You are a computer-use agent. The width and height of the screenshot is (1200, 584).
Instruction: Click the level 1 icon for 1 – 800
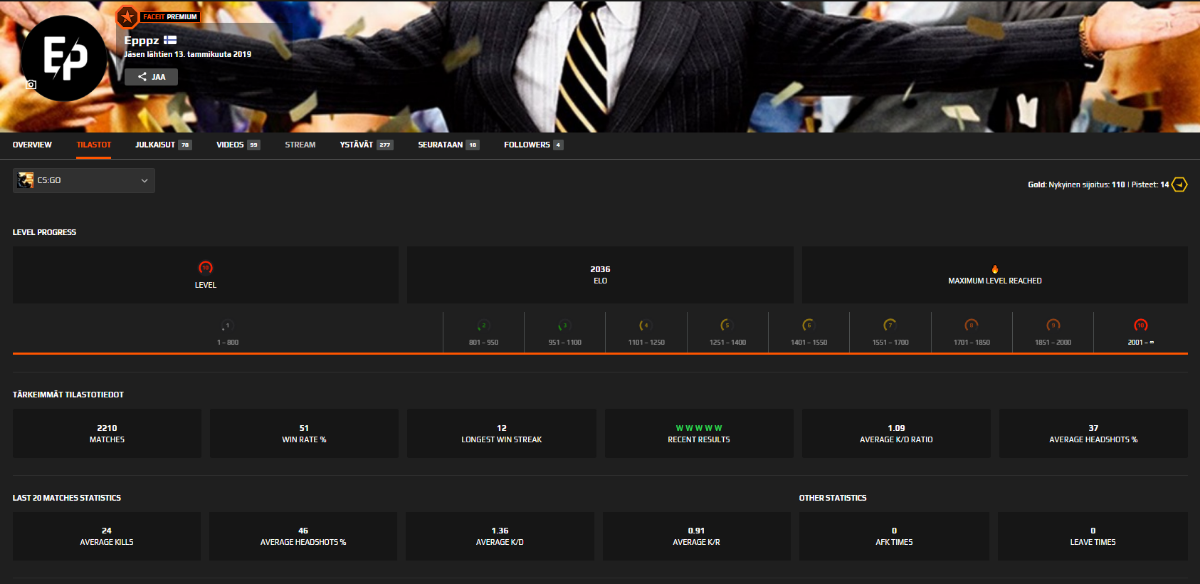pyautogui.click(x=227, y=326)
